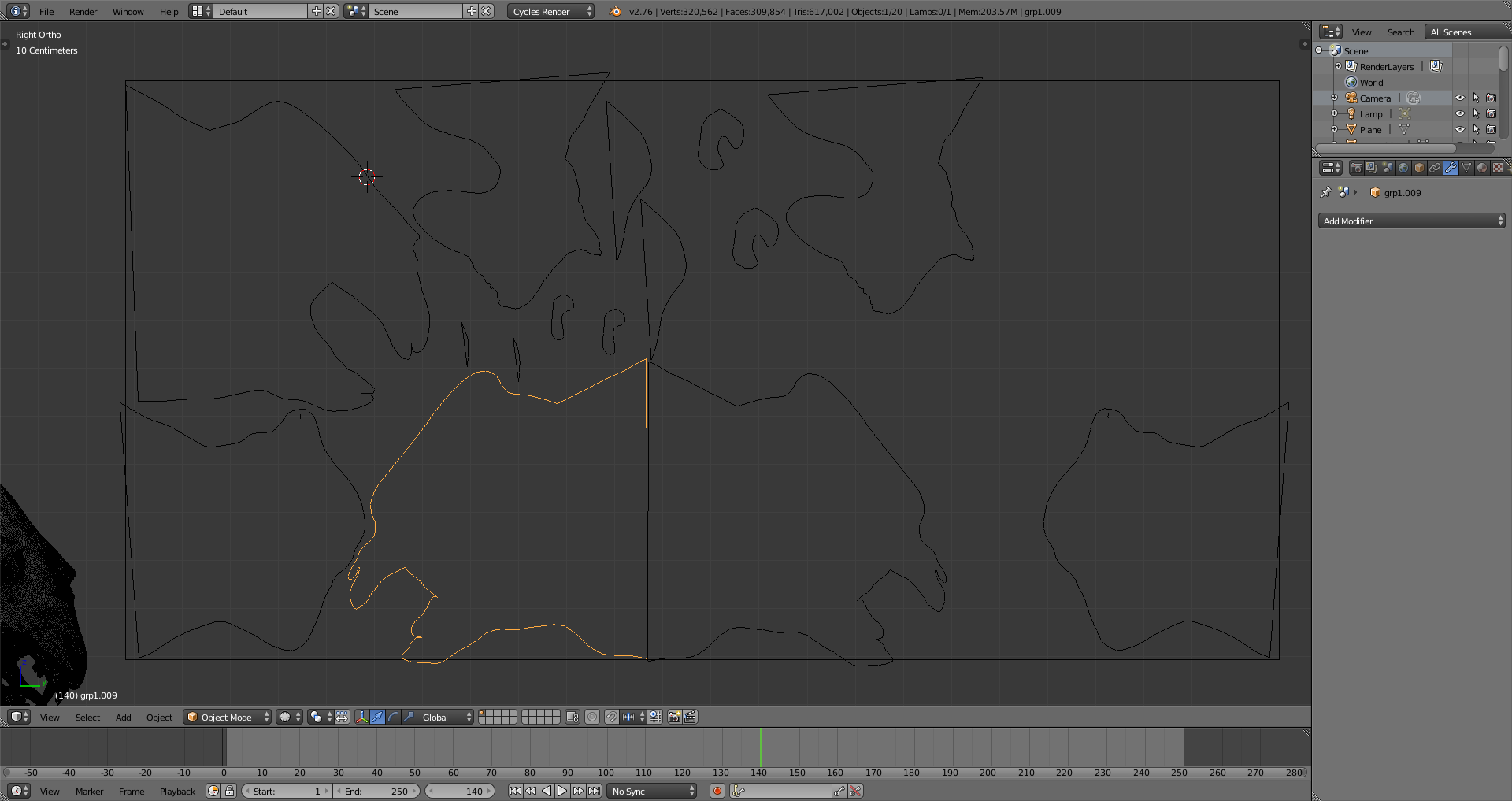This screenshot has width=1512, height=801.
Task: Toggle Camera selectability arrow in outliner
Action: pyautogui.click(x=1476, y=98)
